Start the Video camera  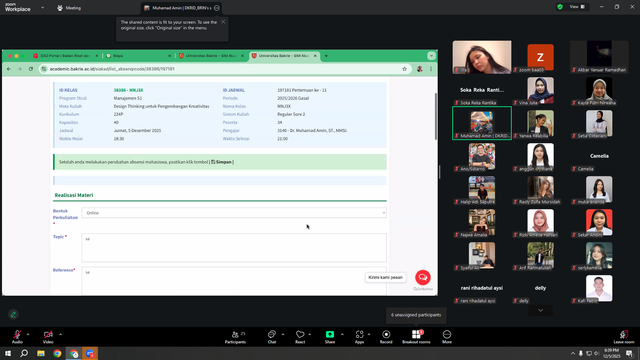click(48, 337)
